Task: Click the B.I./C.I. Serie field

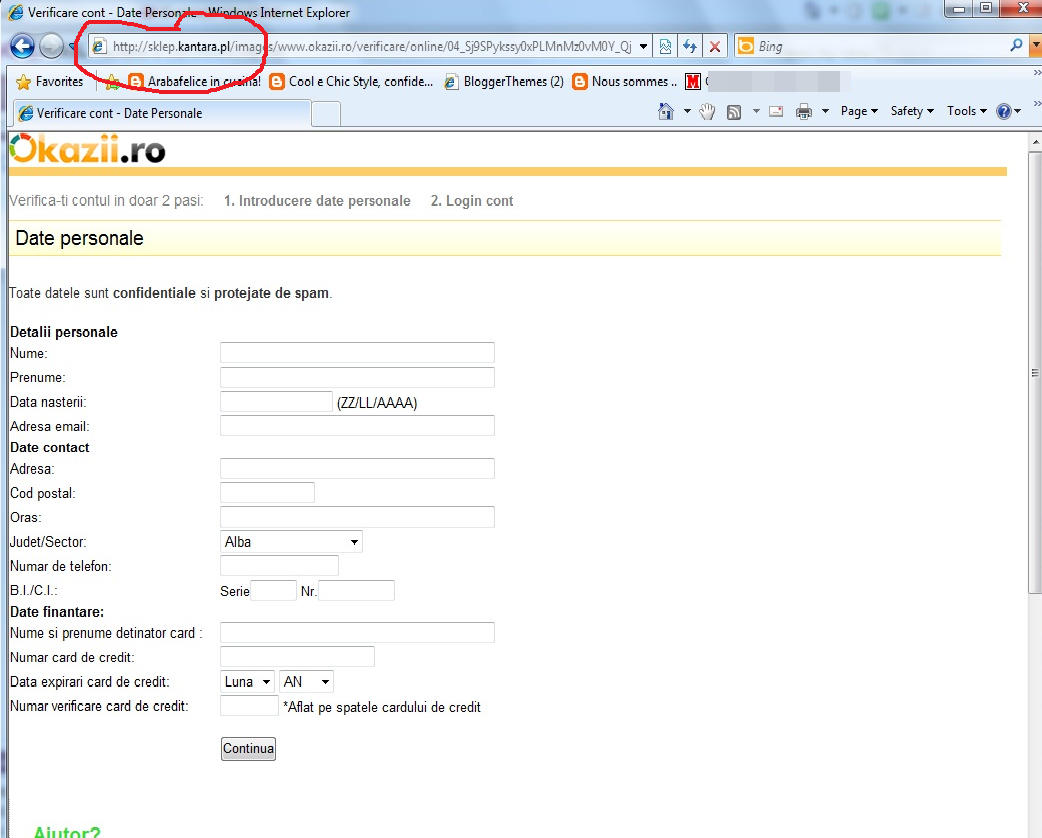Action: coord(273,590)
